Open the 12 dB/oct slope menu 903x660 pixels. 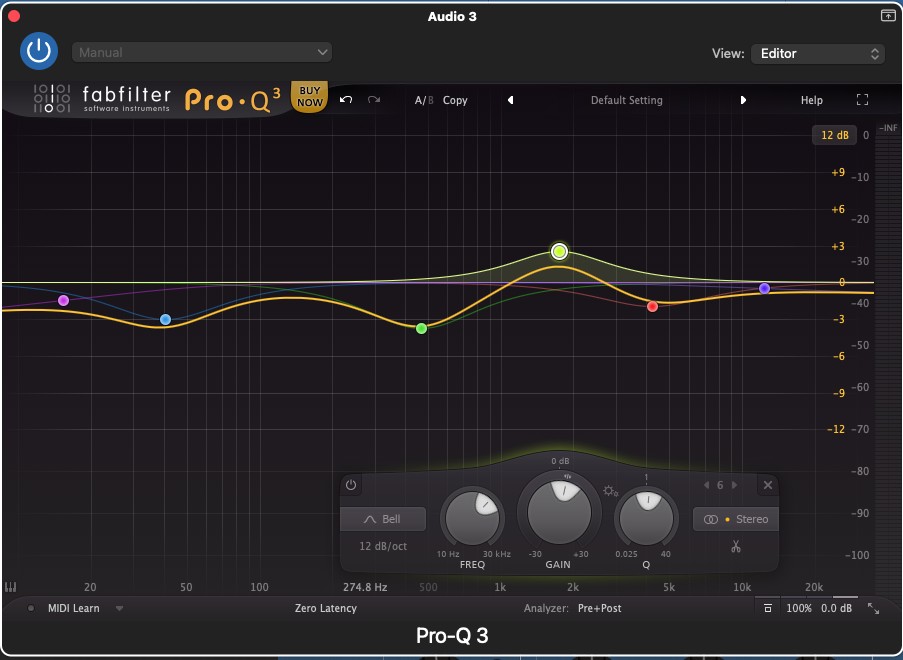click(x=383, y=546)
